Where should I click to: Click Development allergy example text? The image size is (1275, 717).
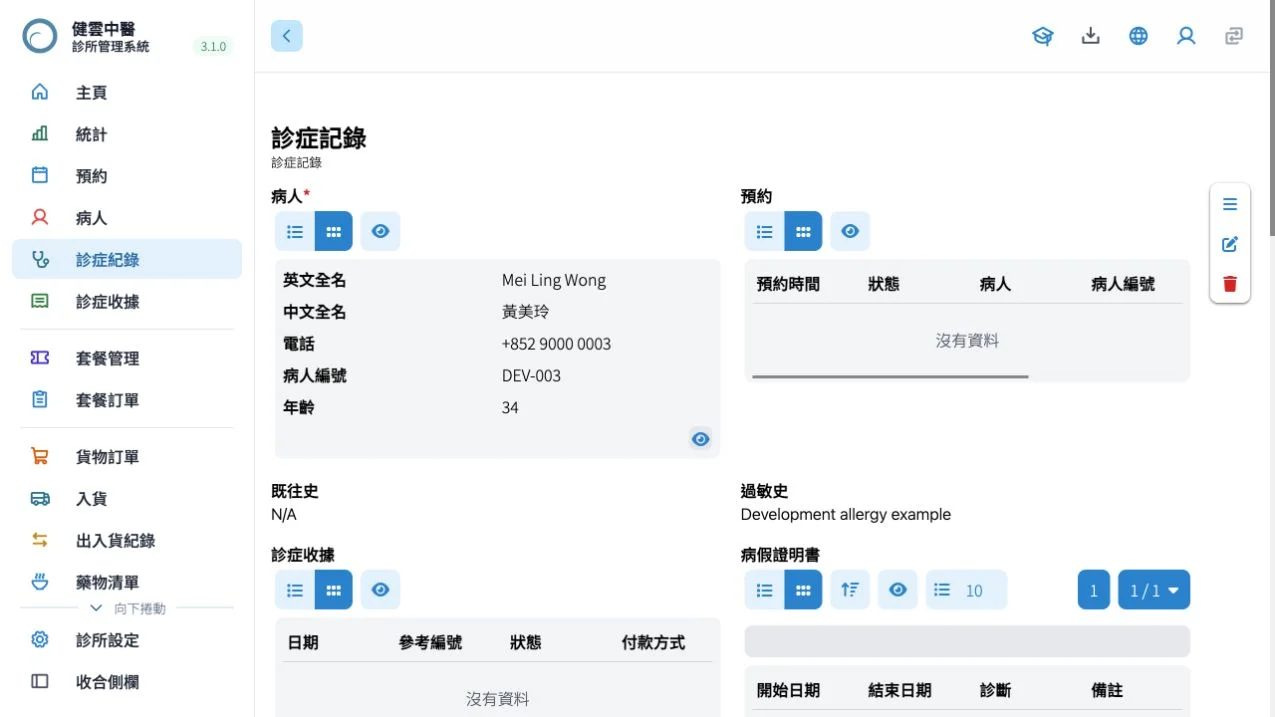point(846,515)
